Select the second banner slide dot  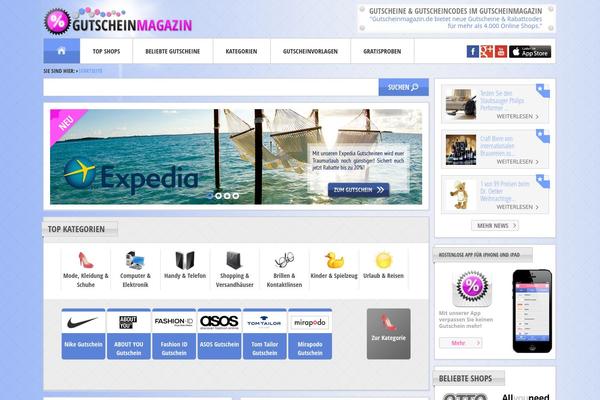click(218, 196)
